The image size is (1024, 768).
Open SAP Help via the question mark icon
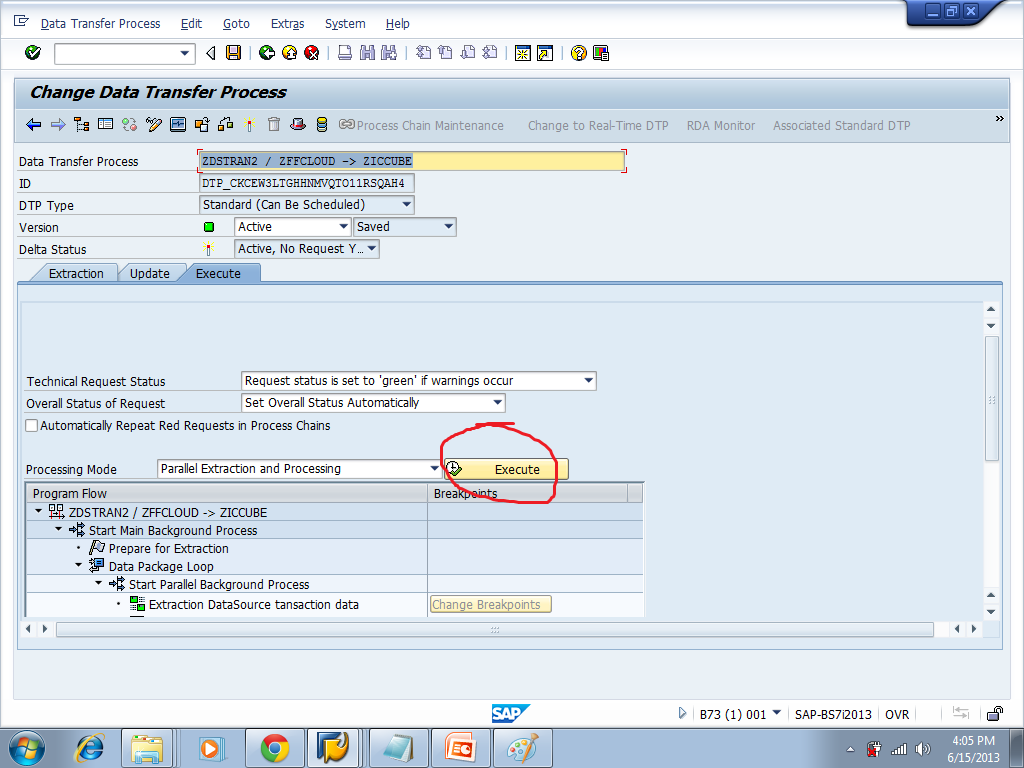point(578,53)
